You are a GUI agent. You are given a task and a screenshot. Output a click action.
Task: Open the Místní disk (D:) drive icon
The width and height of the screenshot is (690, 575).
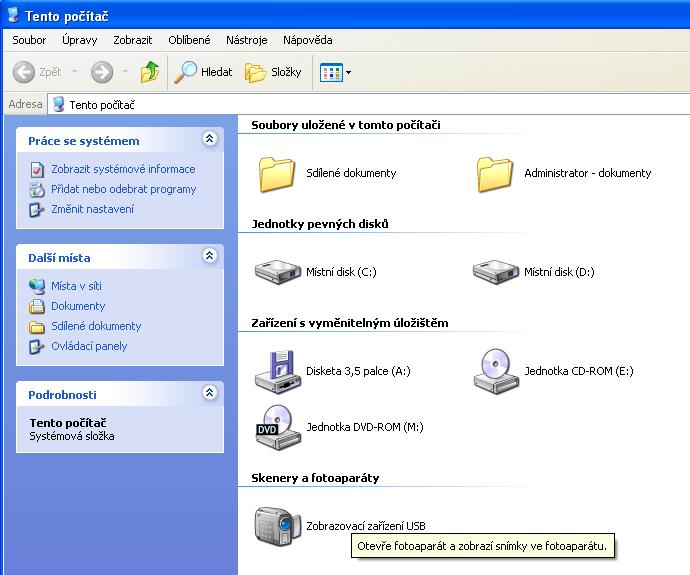(495, 271)
